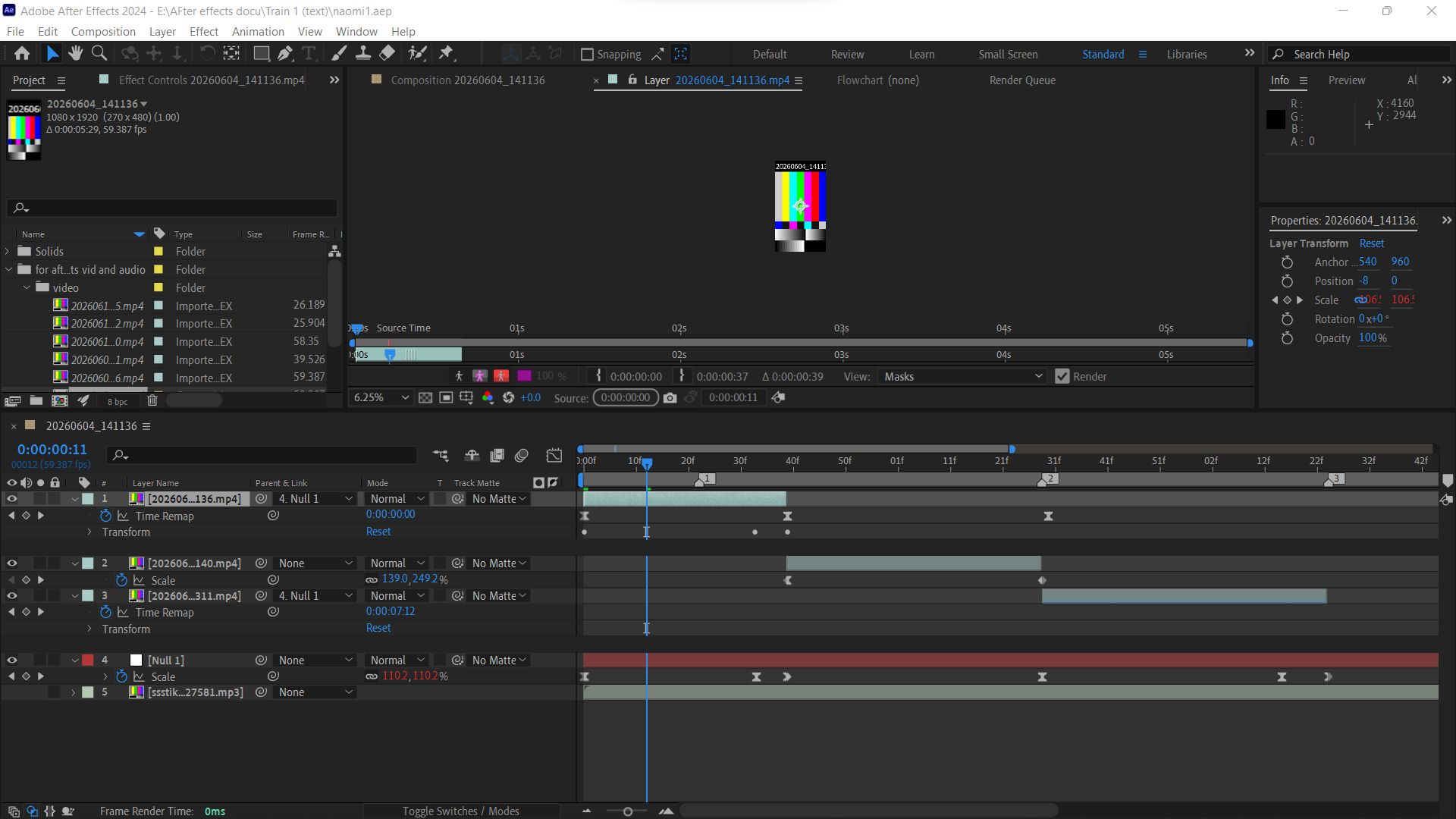Click the Project panel delete trash icon
The image size is (1456, 819).
tap(152, 401)
